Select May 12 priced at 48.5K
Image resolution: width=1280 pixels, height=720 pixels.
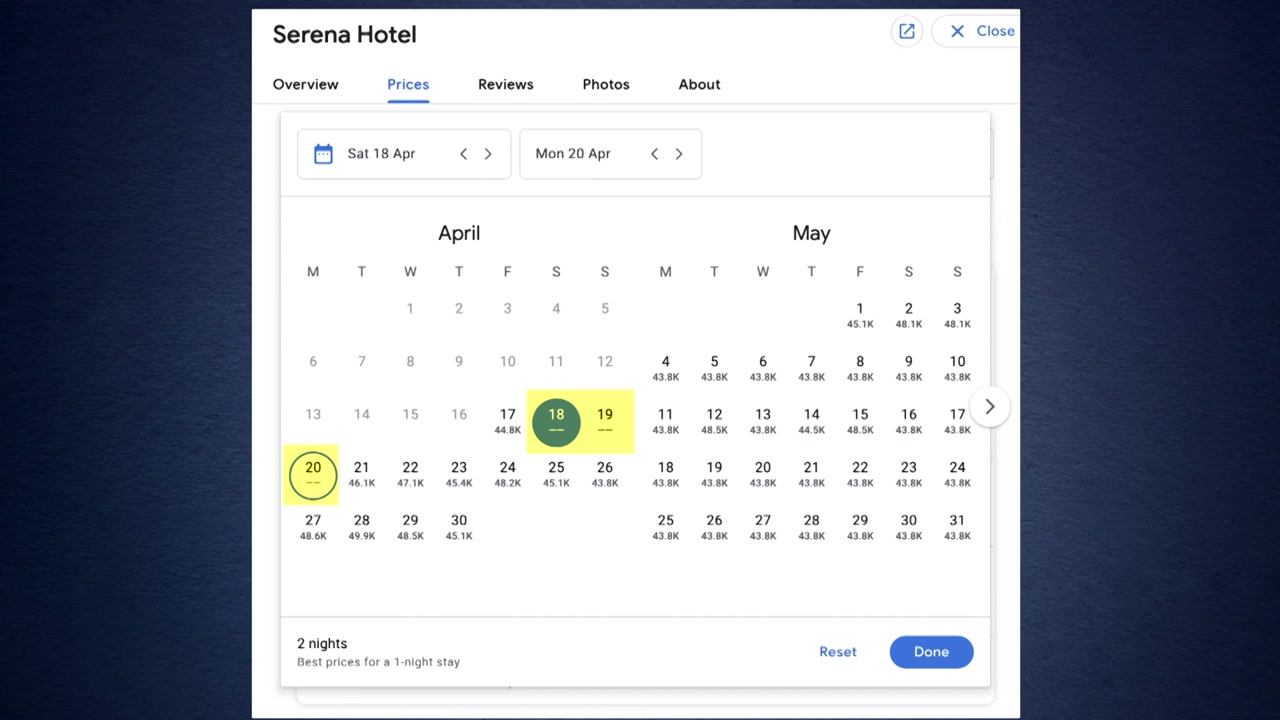pyautogui.click(x=714, y=421)
